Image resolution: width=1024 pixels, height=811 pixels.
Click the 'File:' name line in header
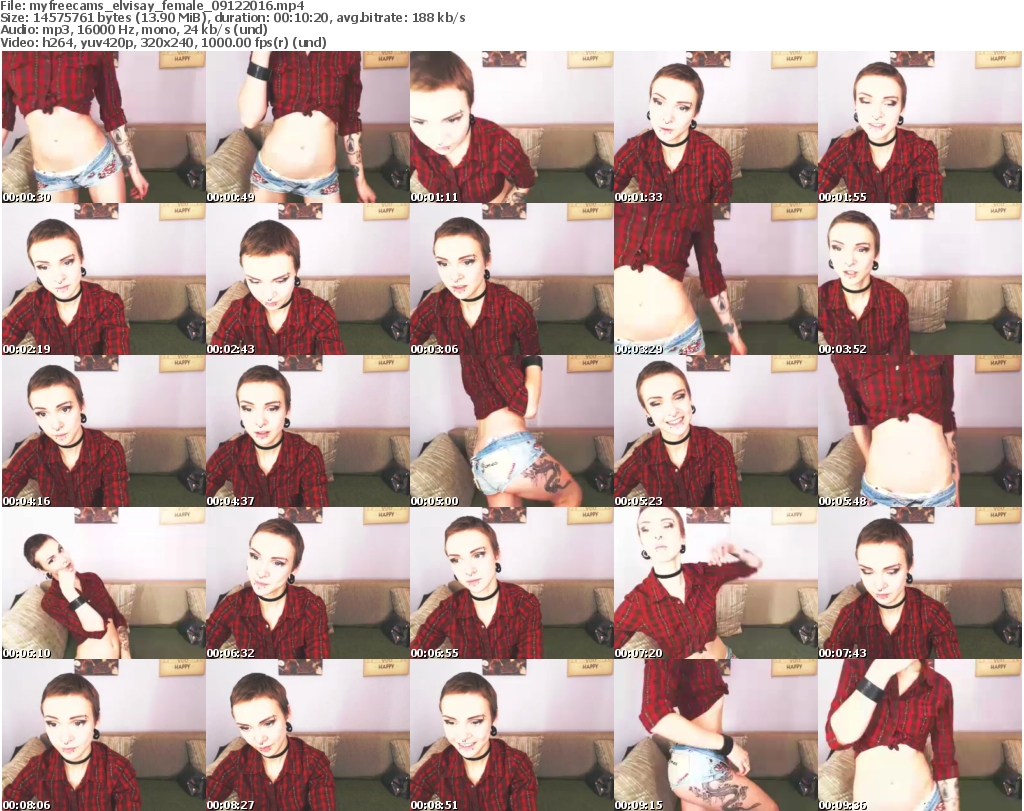tap(152, 6)
